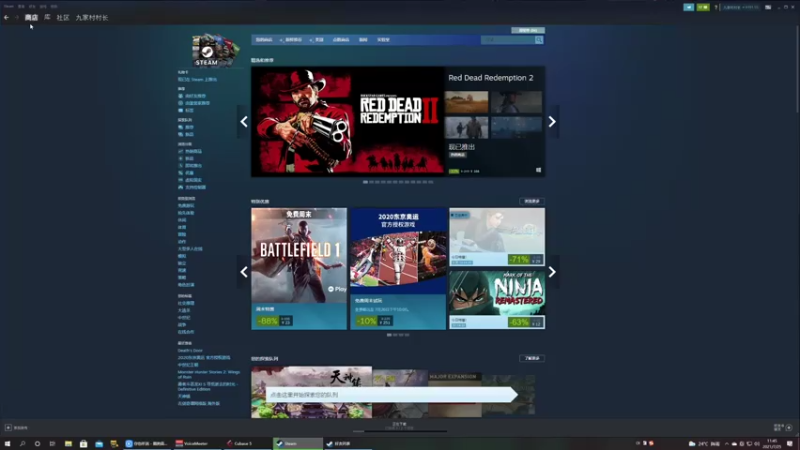Click the back arrow in Steam navigation
This screenshot has width=800, height=450.
tap(6, 17)
